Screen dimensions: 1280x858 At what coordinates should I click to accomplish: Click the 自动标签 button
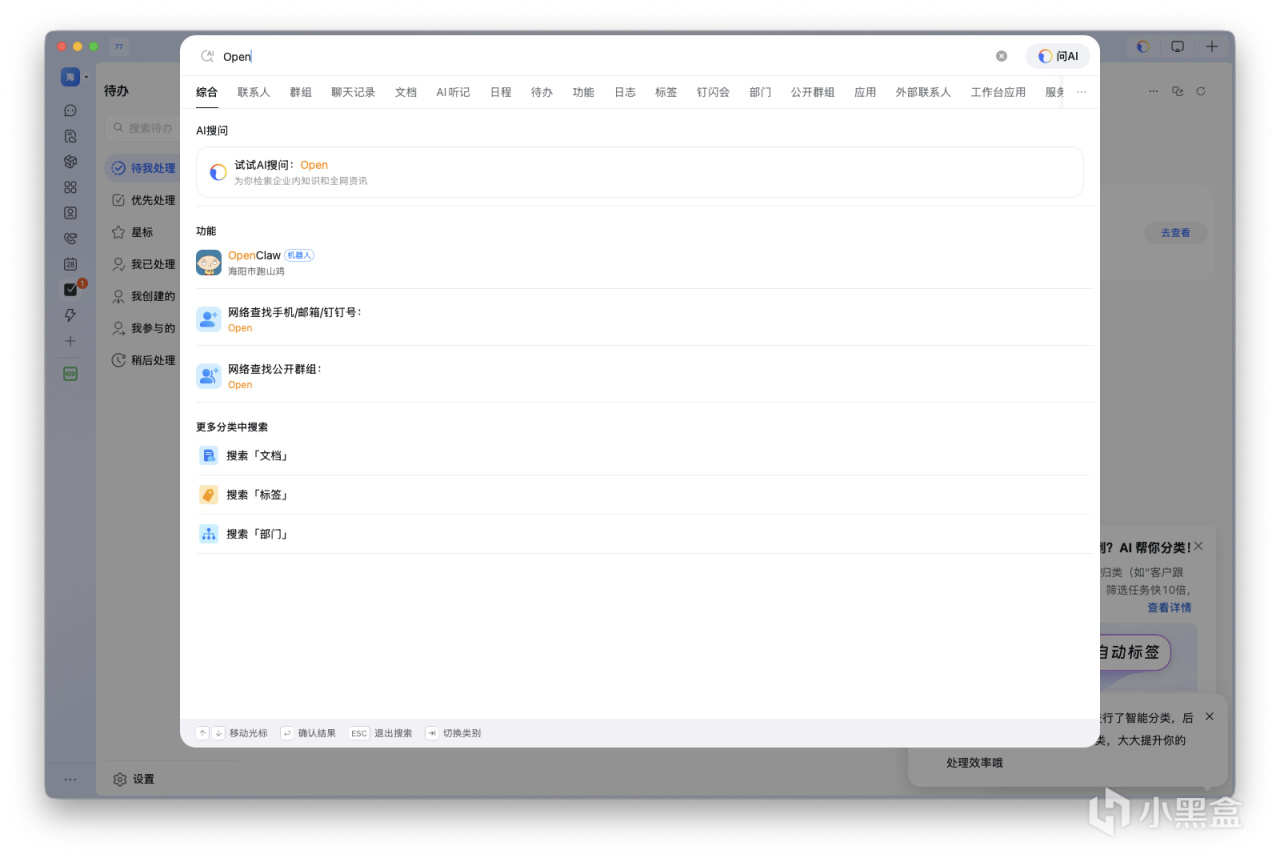(1133, 652)
